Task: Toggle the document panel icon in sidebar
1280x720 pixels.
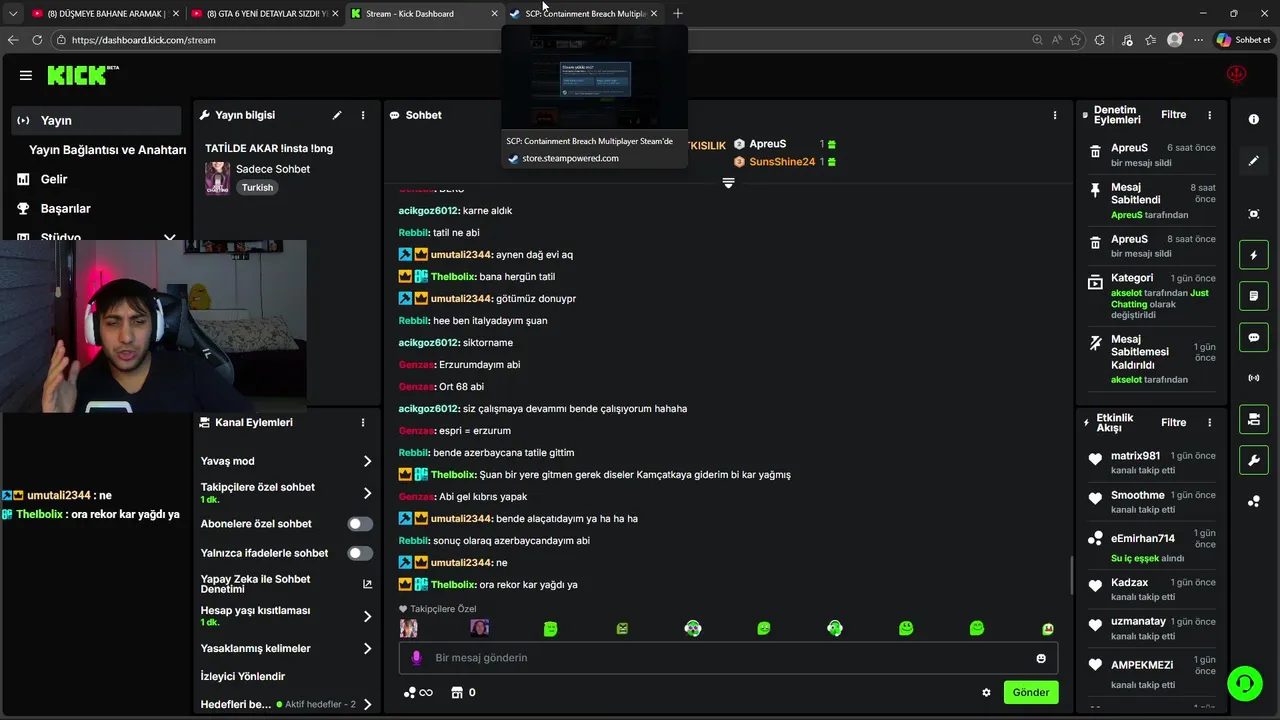Action: [1254, 296]
